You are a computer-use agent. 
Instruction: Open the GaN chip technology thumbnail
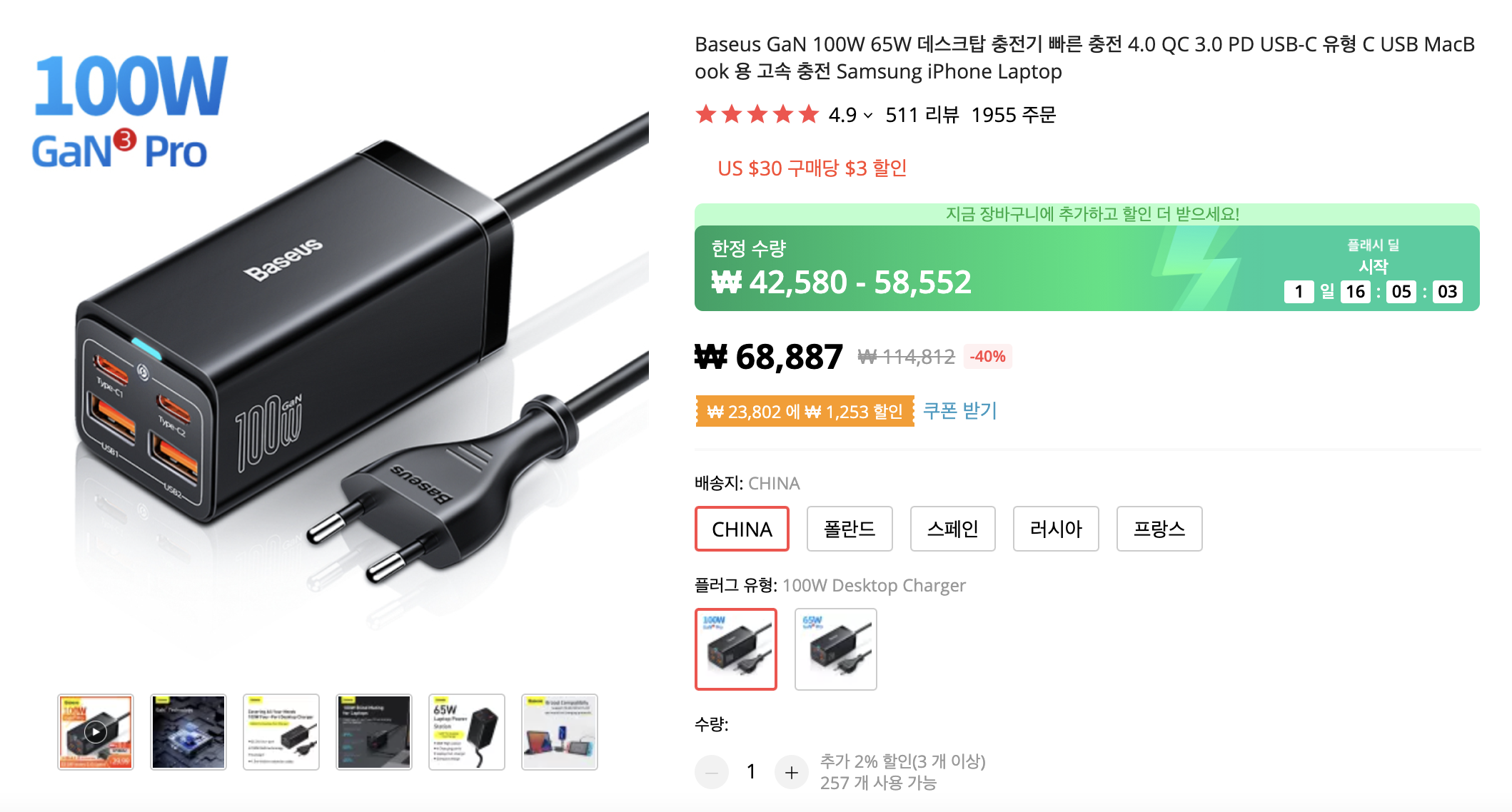point(188,732)
